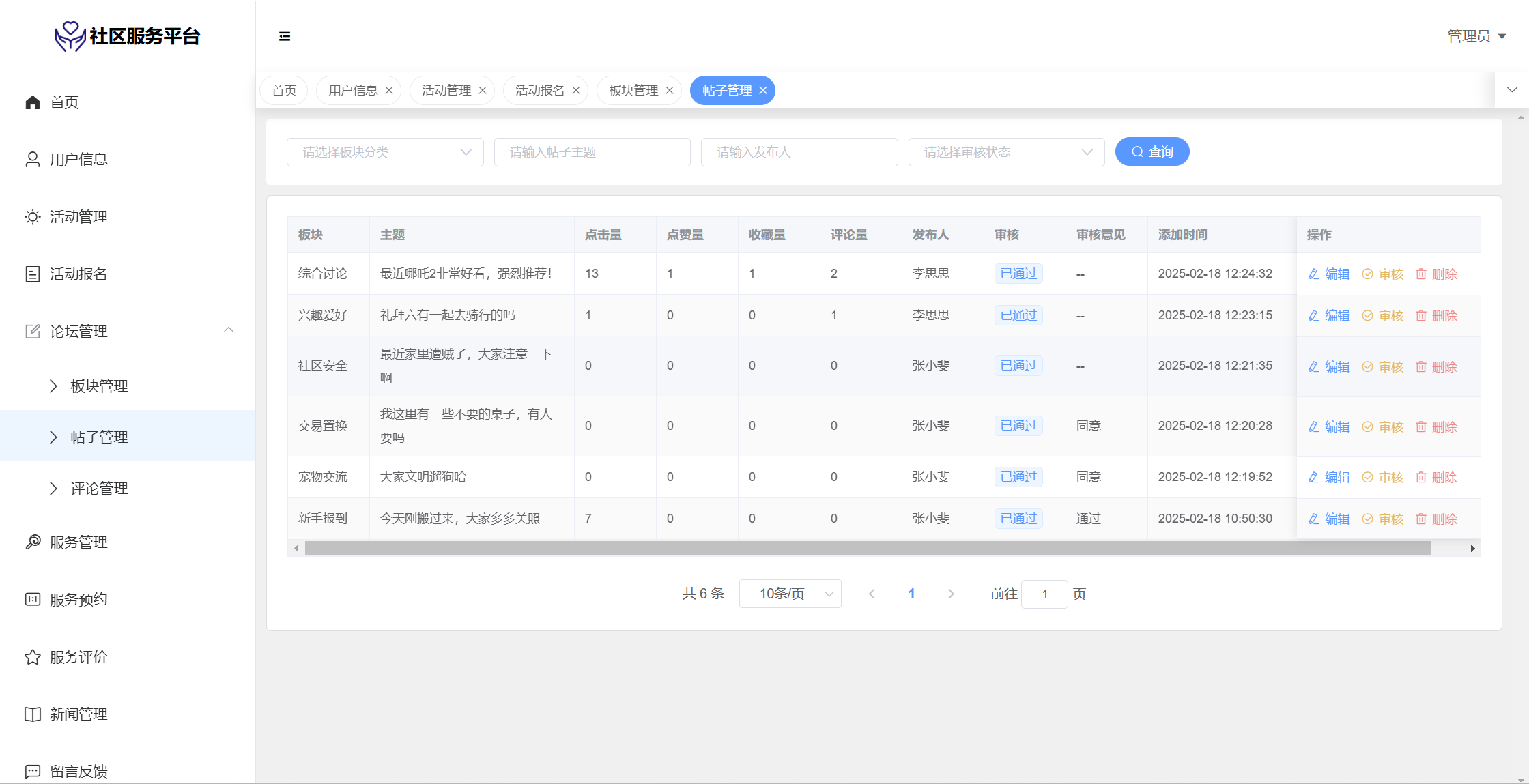Open the 请选择板块分类 dropdown
The width and height of the screenshot is (1529, 784).
click(x=385, y=152)
